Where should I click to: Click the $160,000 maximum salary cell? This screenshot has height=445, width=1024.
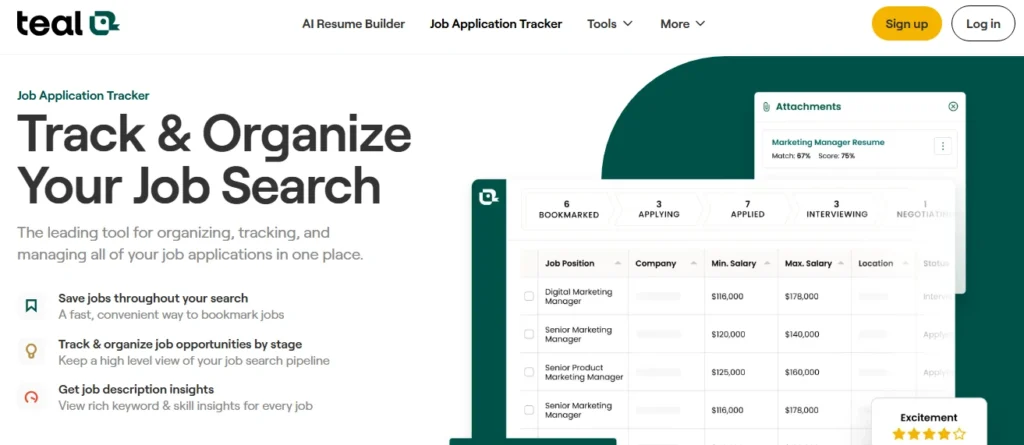[801, 372]
